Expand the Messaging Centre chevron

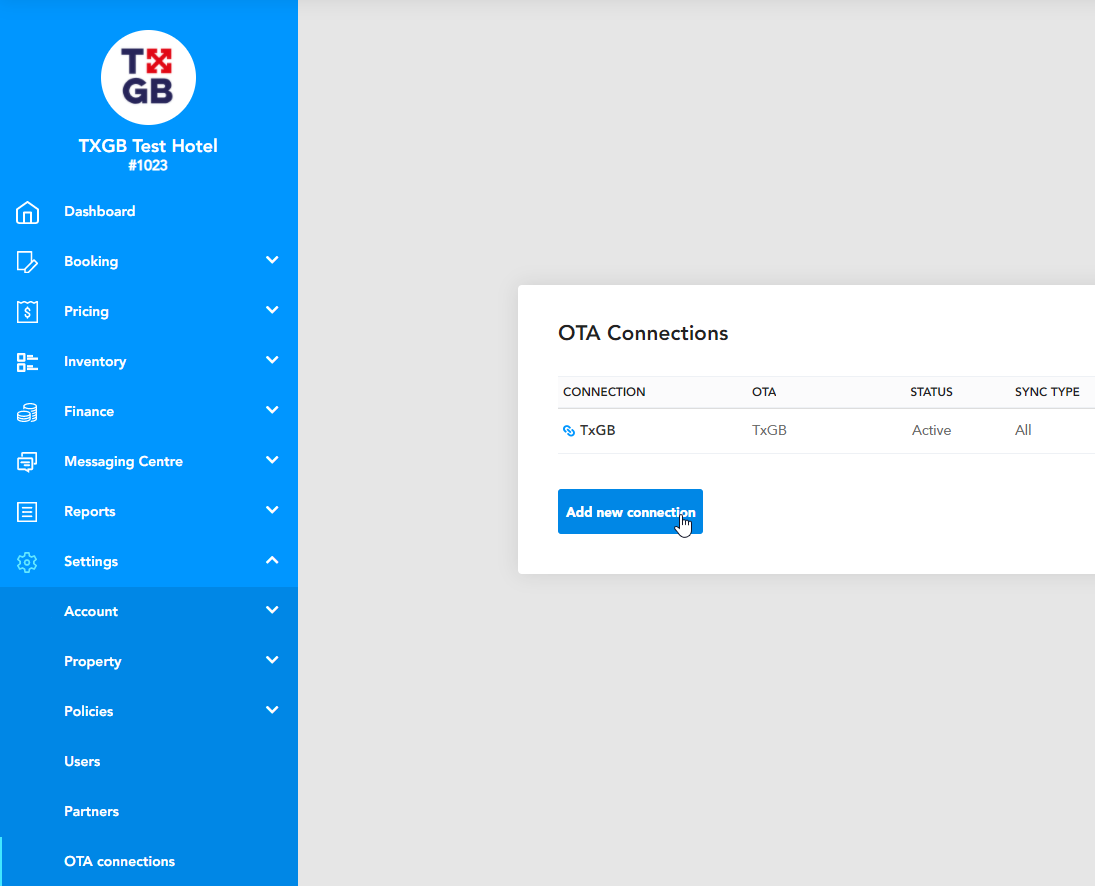pyautogui.click(x=272, y=460)
